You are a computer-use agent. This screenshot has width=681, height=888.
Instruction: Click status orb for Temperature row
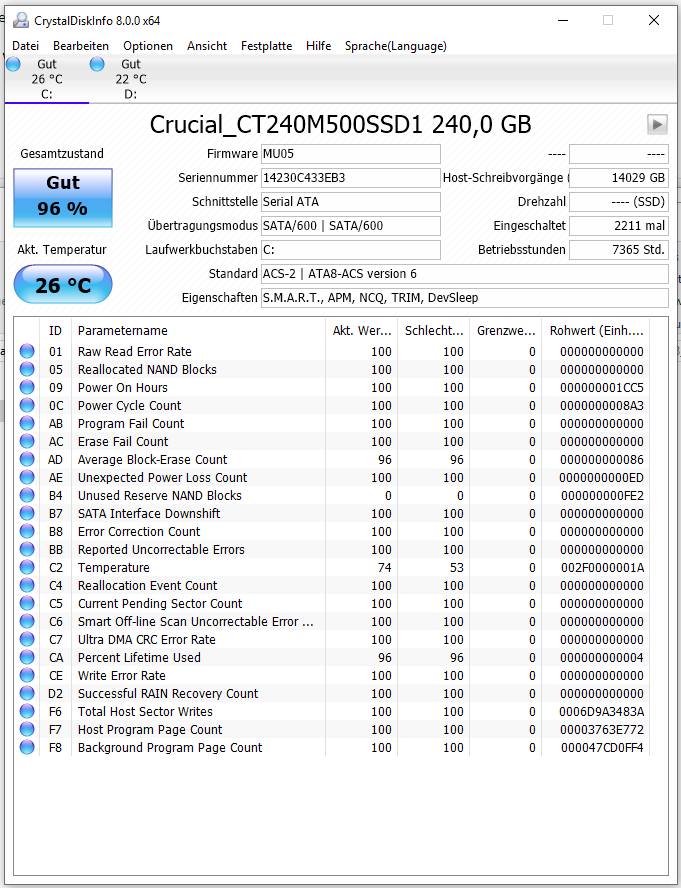point(27,567)
